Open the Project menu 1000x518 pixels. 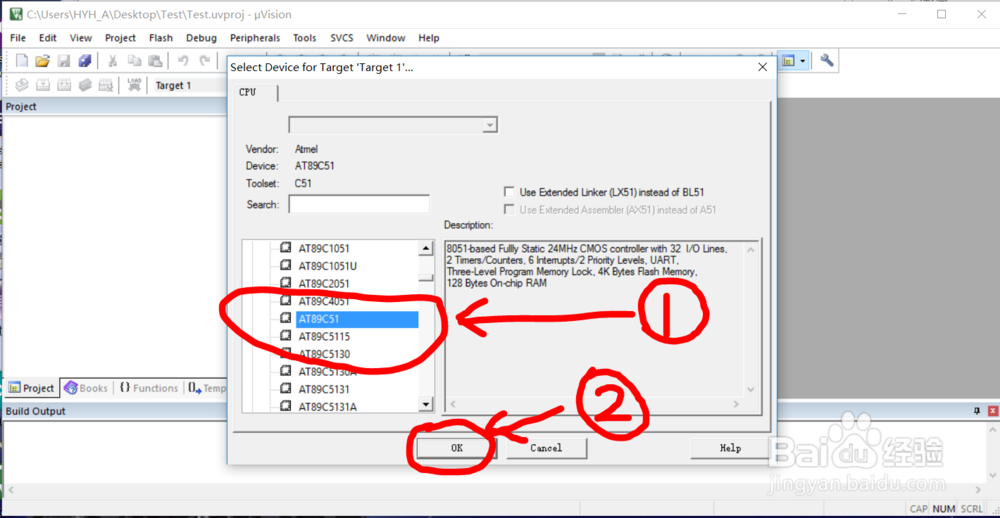click(x=121, y=38)
